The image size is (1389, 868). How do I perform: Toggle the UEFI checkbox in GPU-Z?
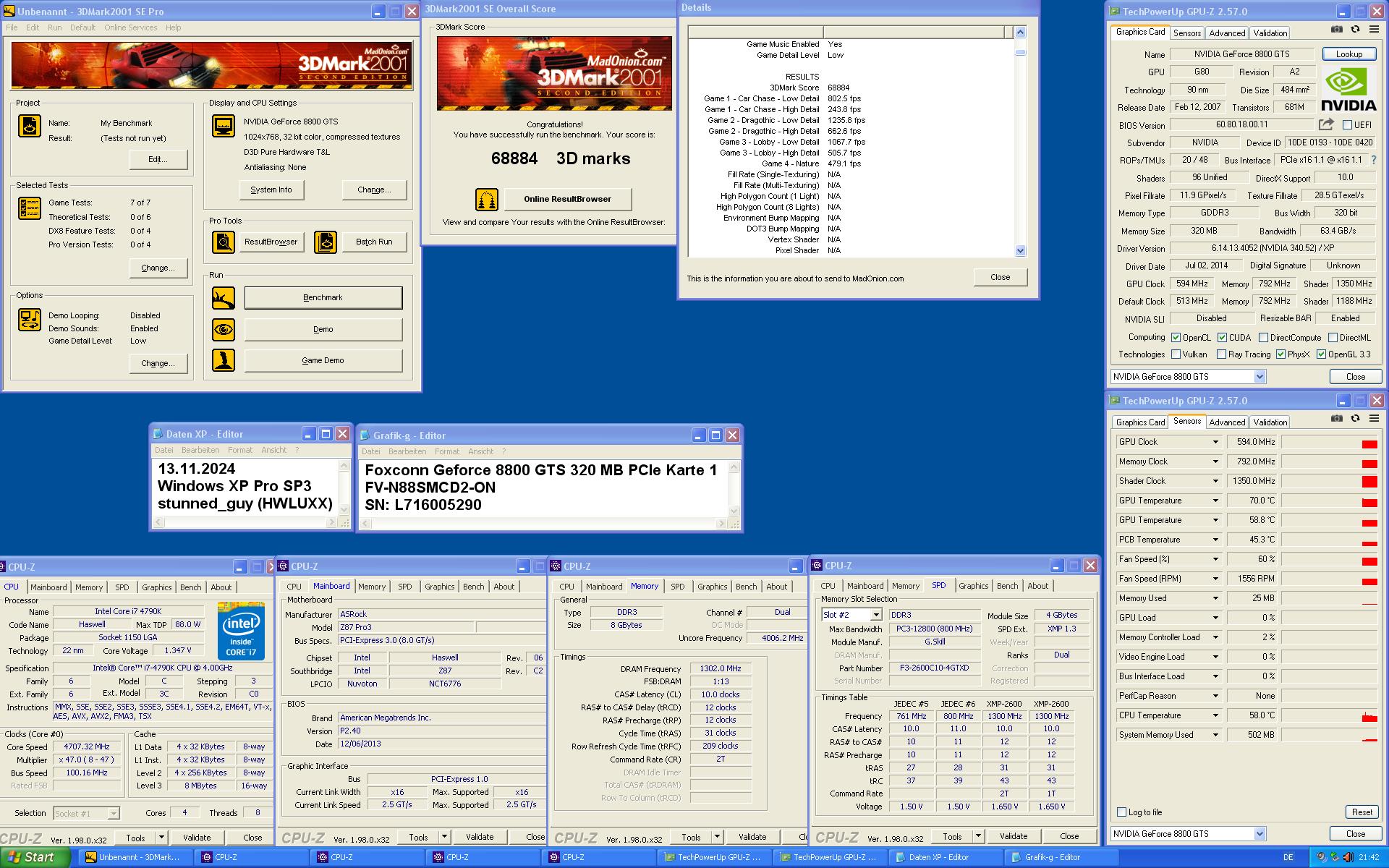pos(1347,125)
